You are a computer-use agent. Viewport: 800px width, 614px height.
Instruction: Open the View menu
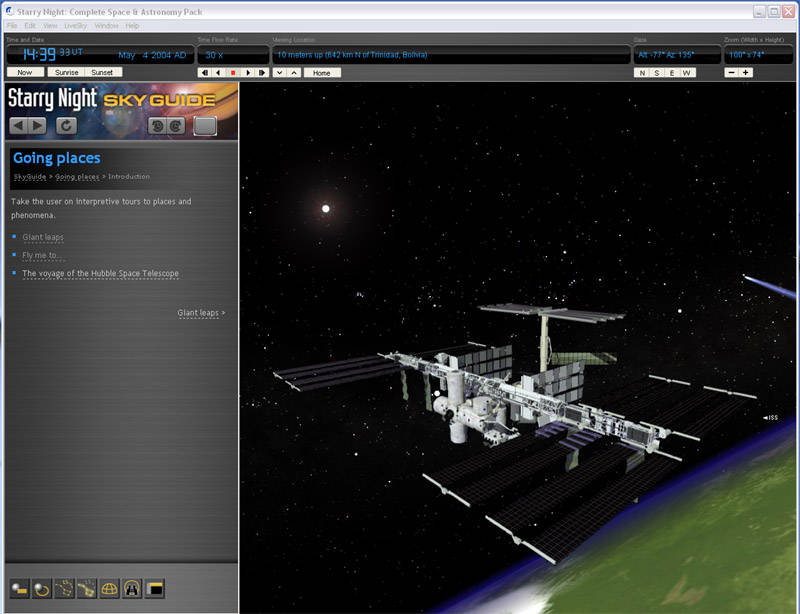50,26
